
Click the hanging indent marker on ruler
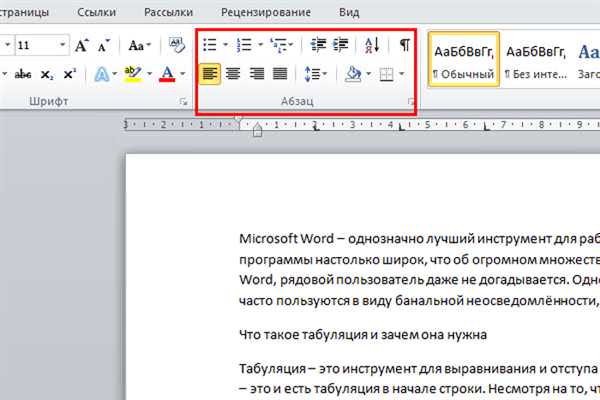point(258,127)
